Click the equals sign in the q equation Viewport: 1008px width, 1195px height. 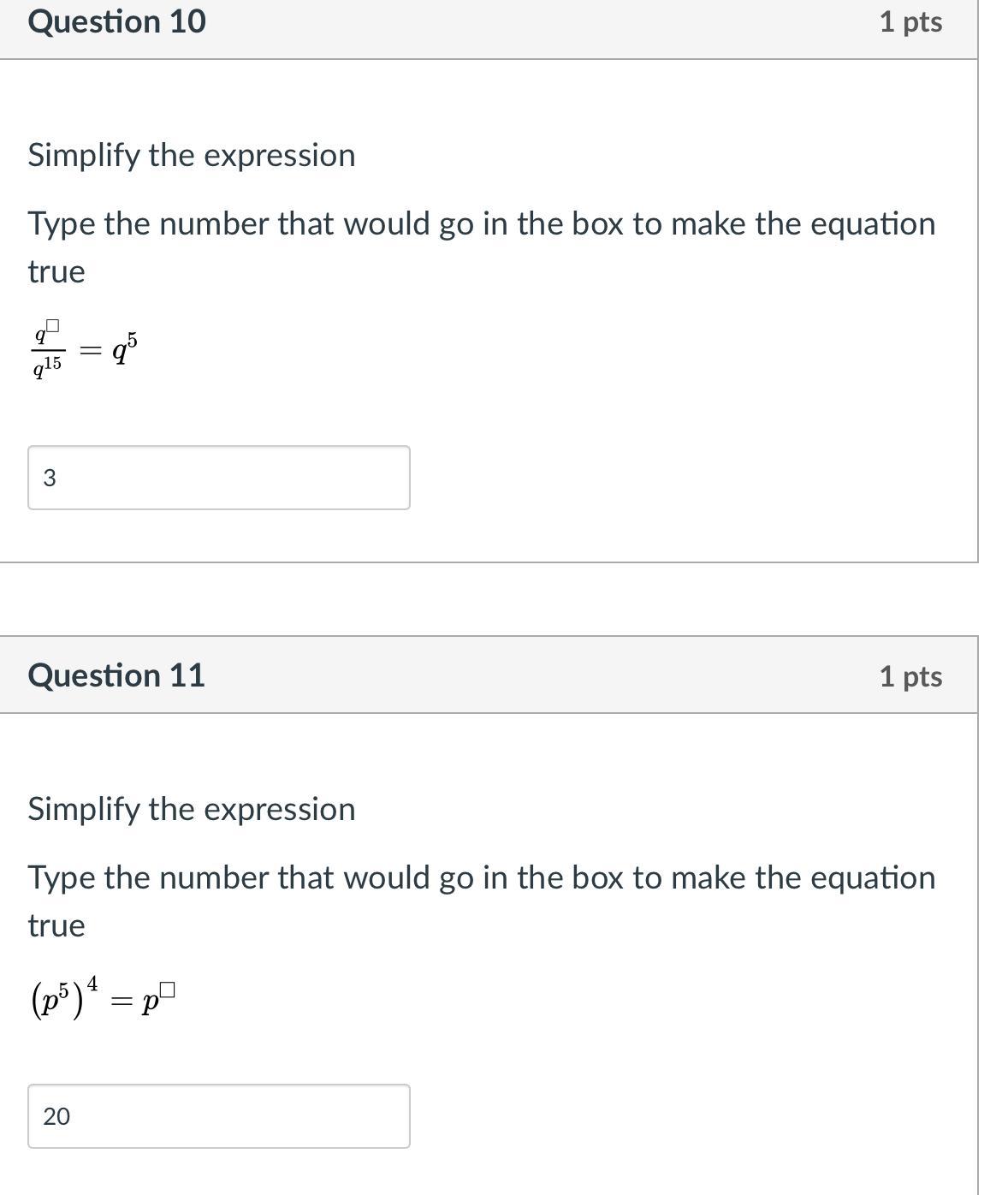tap(89, 349)
